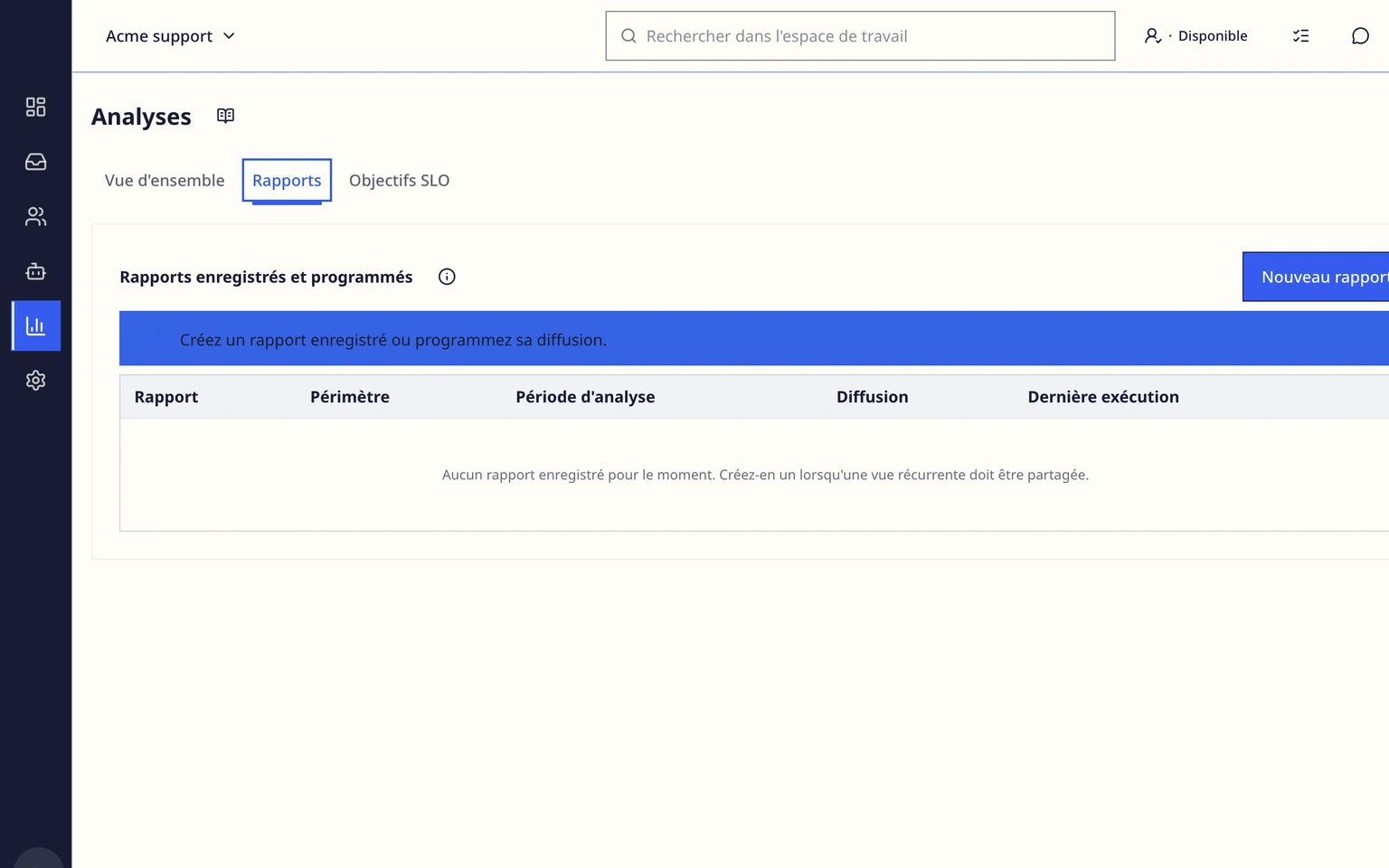Open the inbox icon in sidebar
The image size is (1389, 868).
pos(35,162)
